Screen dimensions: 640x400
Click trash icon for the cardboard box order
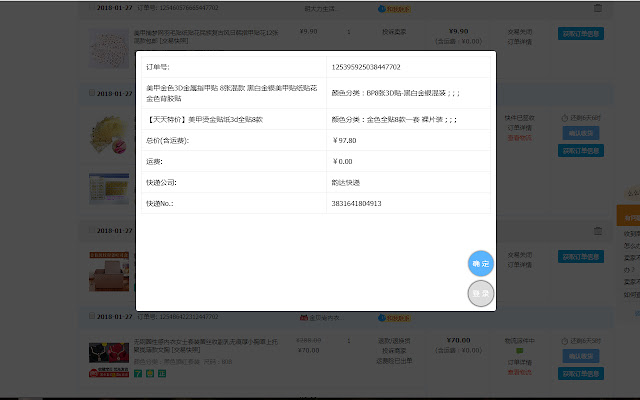[598, 231]
